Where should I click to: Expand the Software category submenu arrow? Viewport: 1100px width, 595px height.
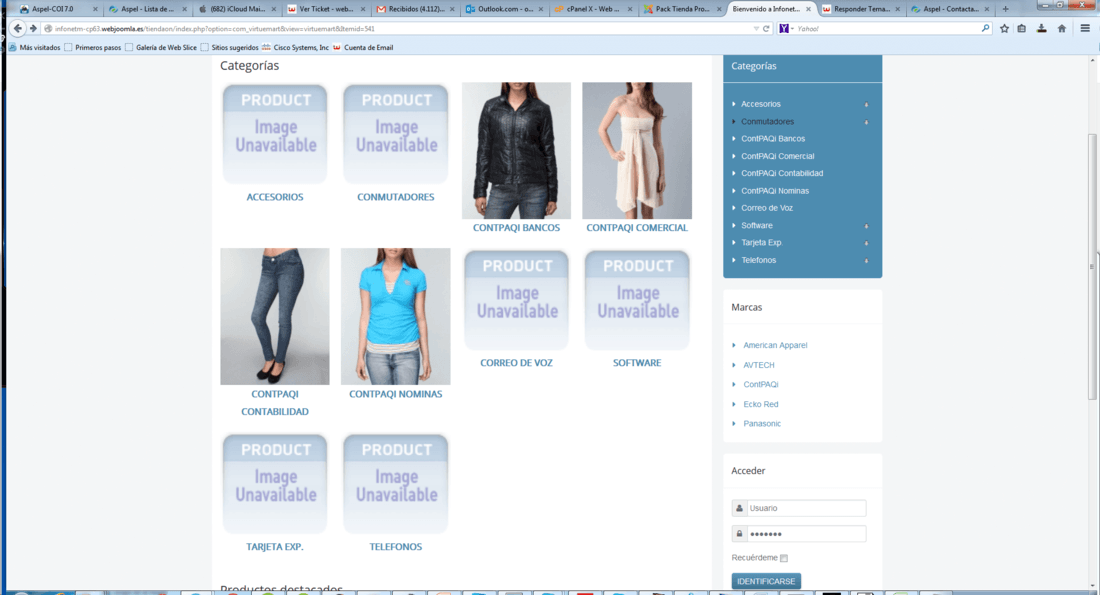pos(866,226)
